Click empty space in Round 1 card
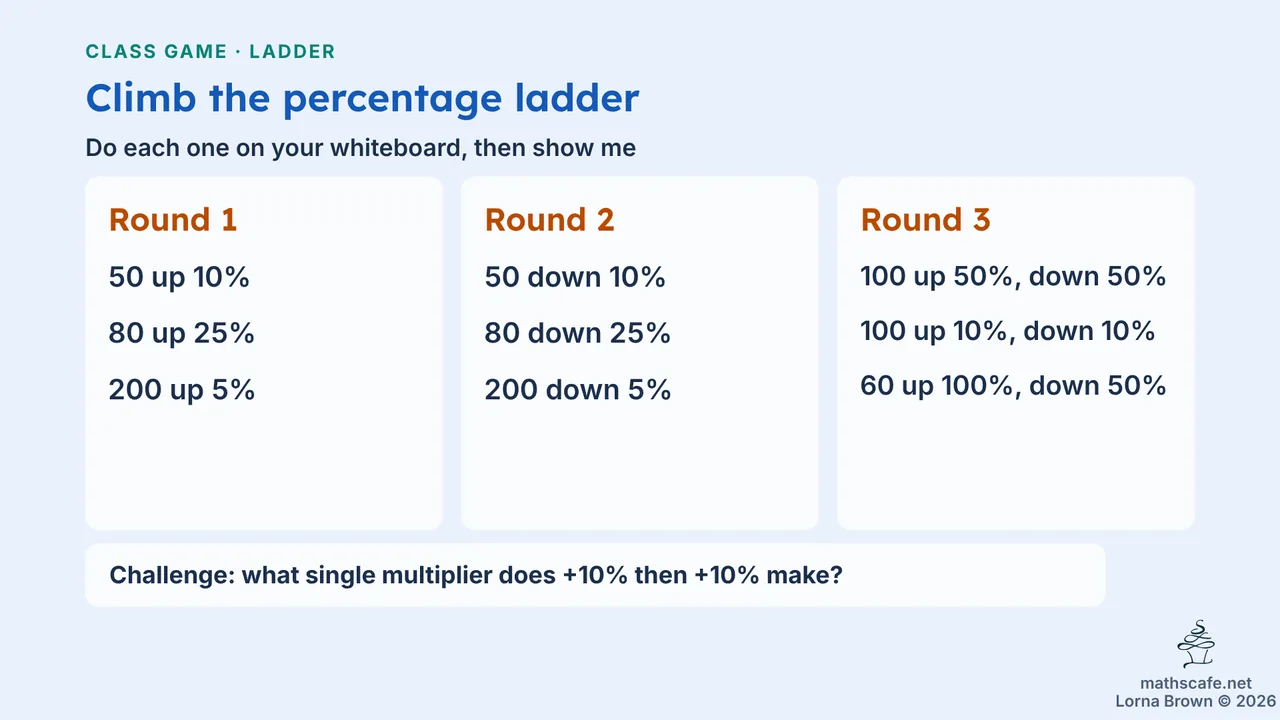This screenshot has width=1280, height=720. [x=264, y=465]
